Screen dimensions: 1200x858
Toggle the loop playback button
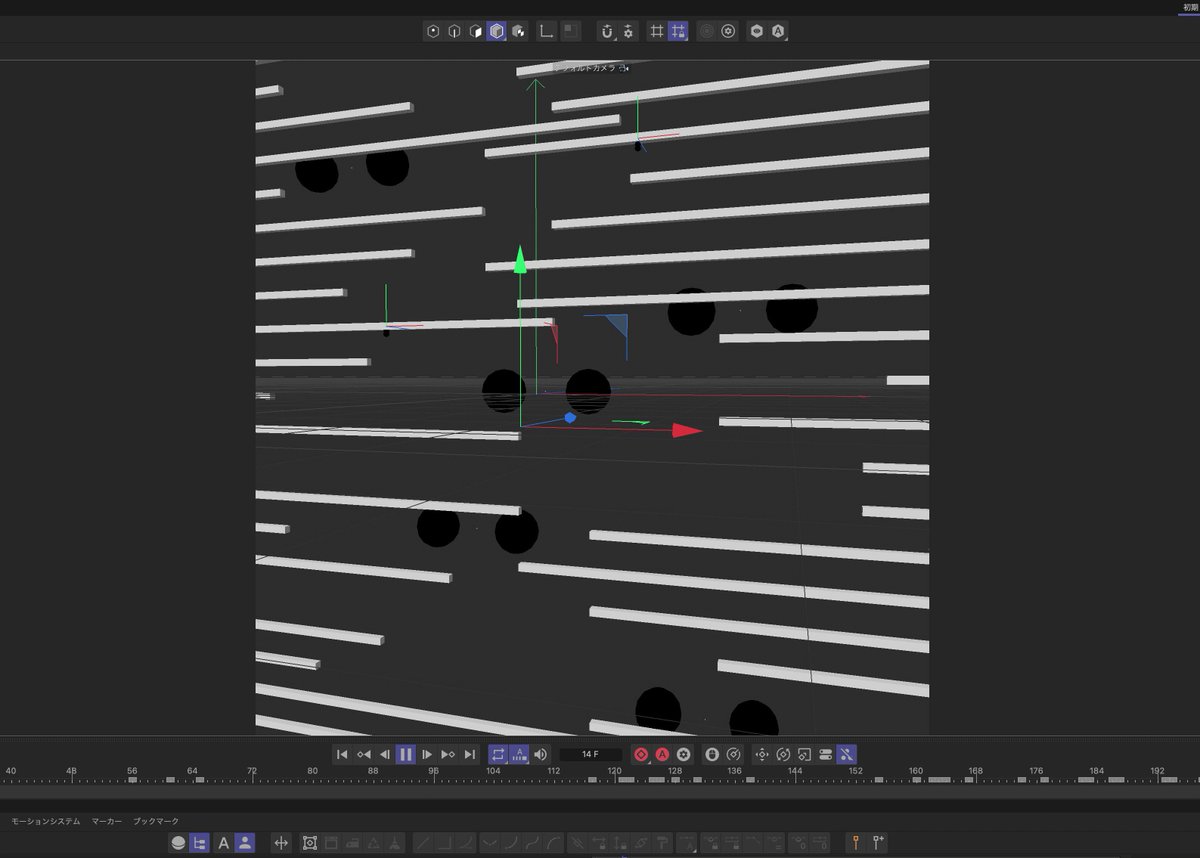point(498,754)
